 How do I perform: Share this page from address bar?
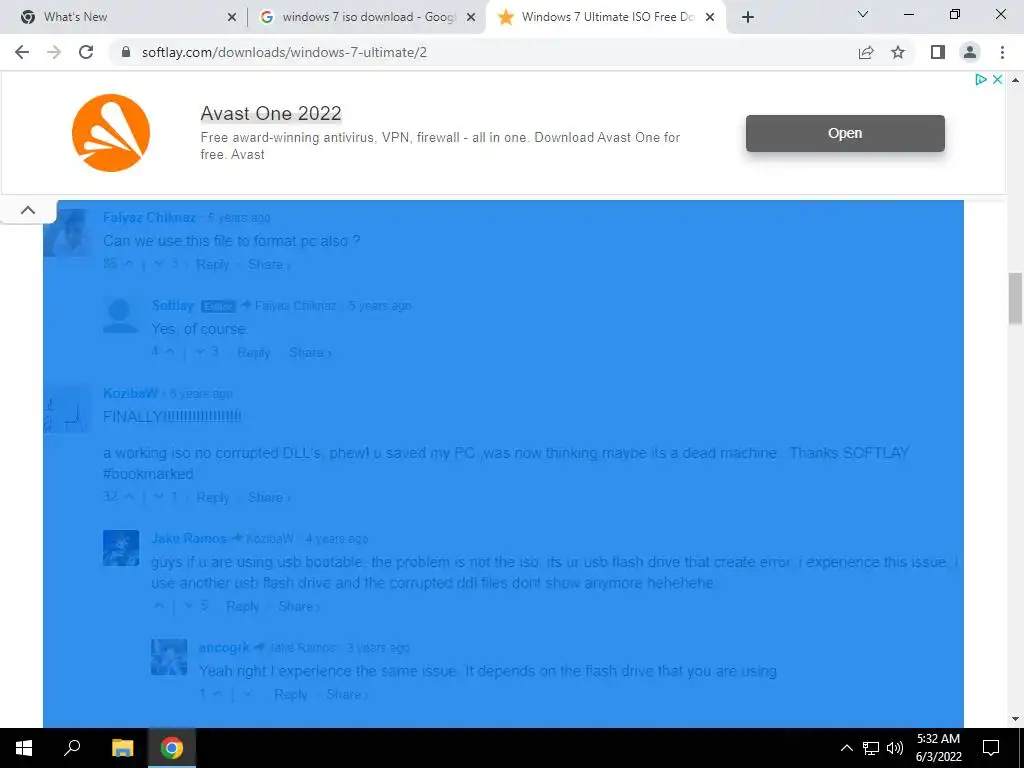click(x=866, y=52)
